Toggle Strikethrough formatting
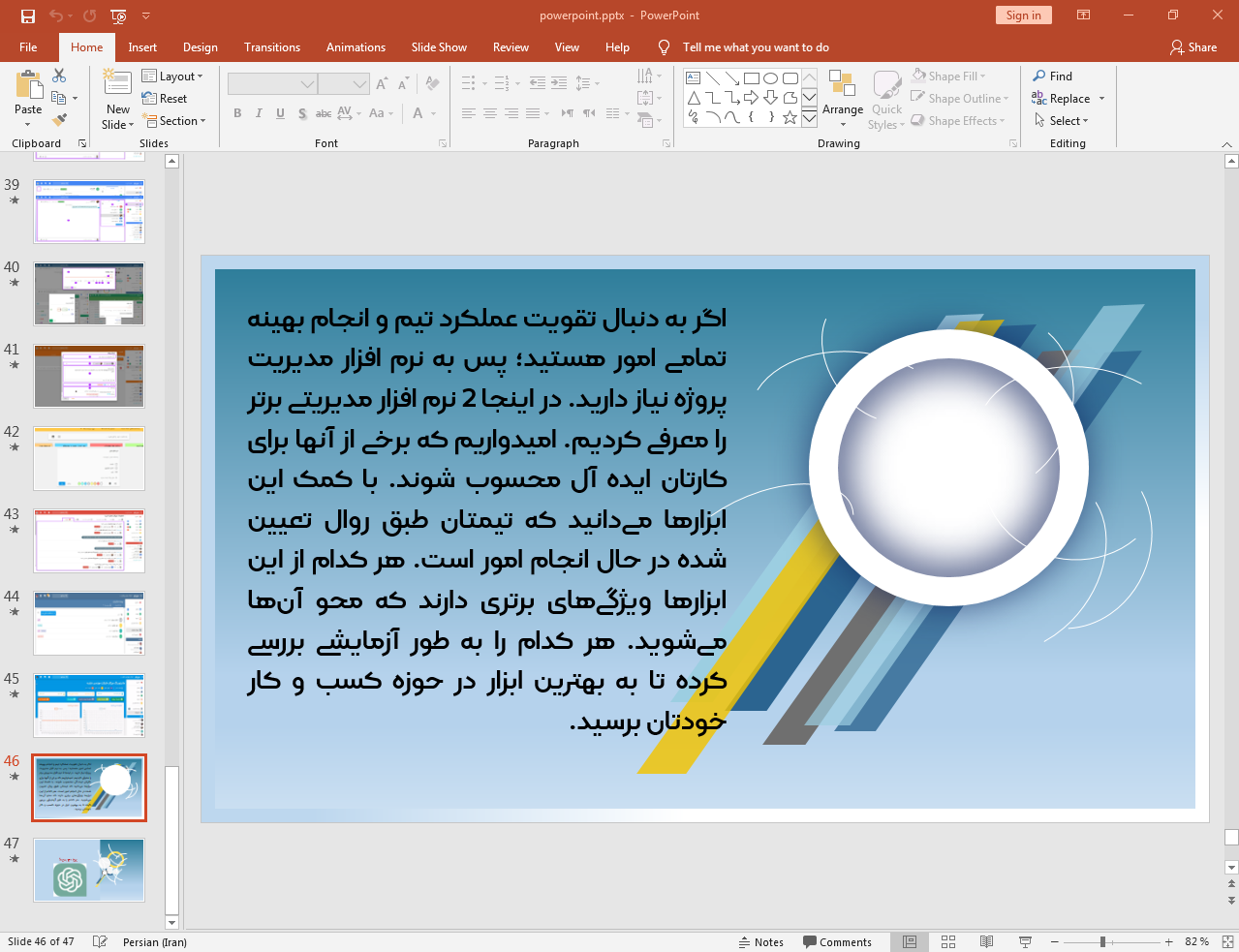Screen dimensions: 1239x952 point(324,113)
